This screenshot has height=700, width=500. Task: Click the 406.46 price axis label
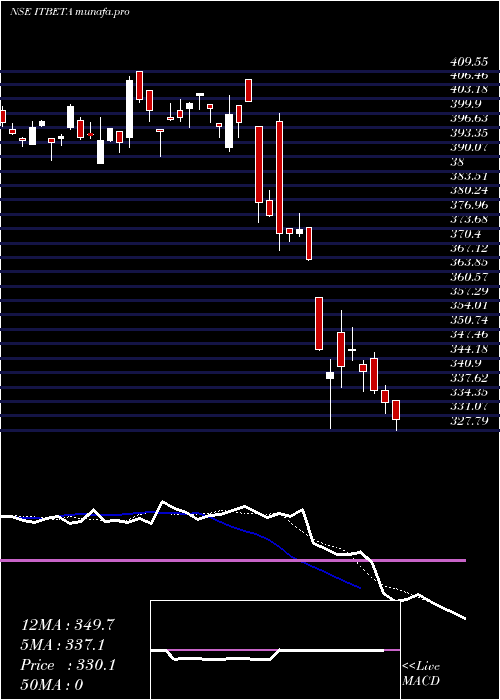tap(468, 75)
